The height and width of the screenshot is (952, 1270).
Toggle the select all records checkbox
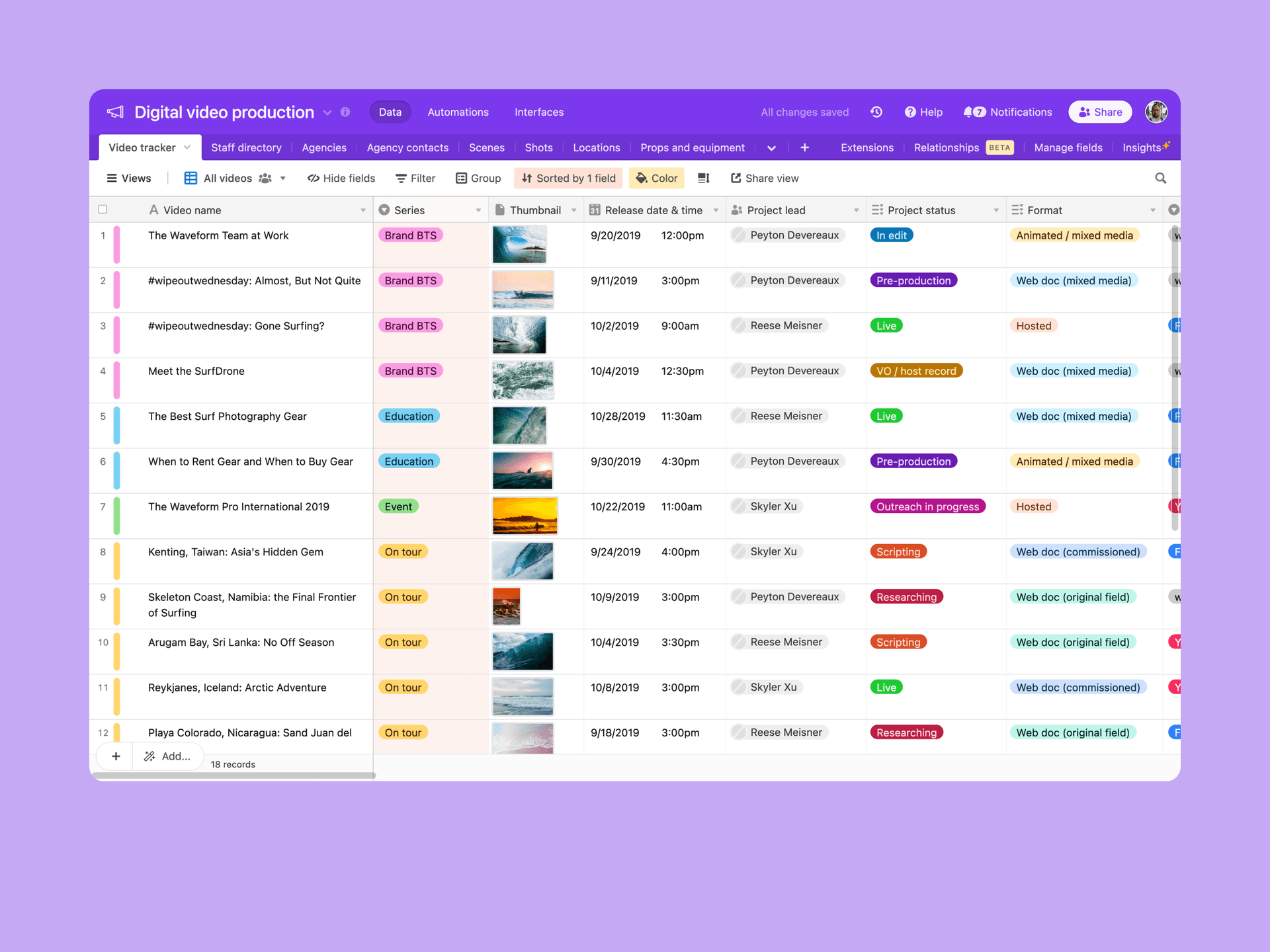point(103,210)
